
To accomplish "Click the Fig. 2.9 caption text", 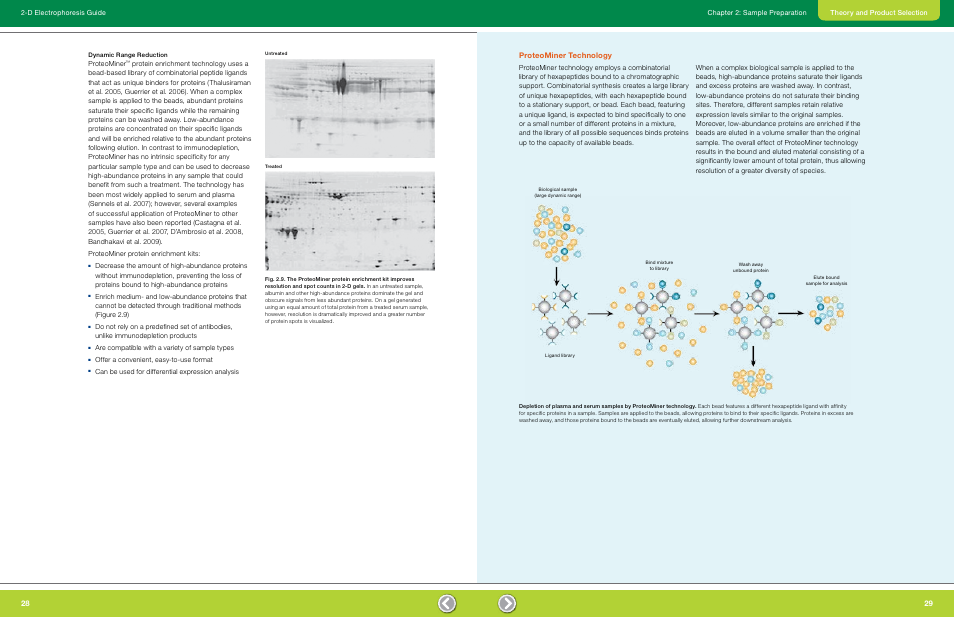I will coord(347,300).
